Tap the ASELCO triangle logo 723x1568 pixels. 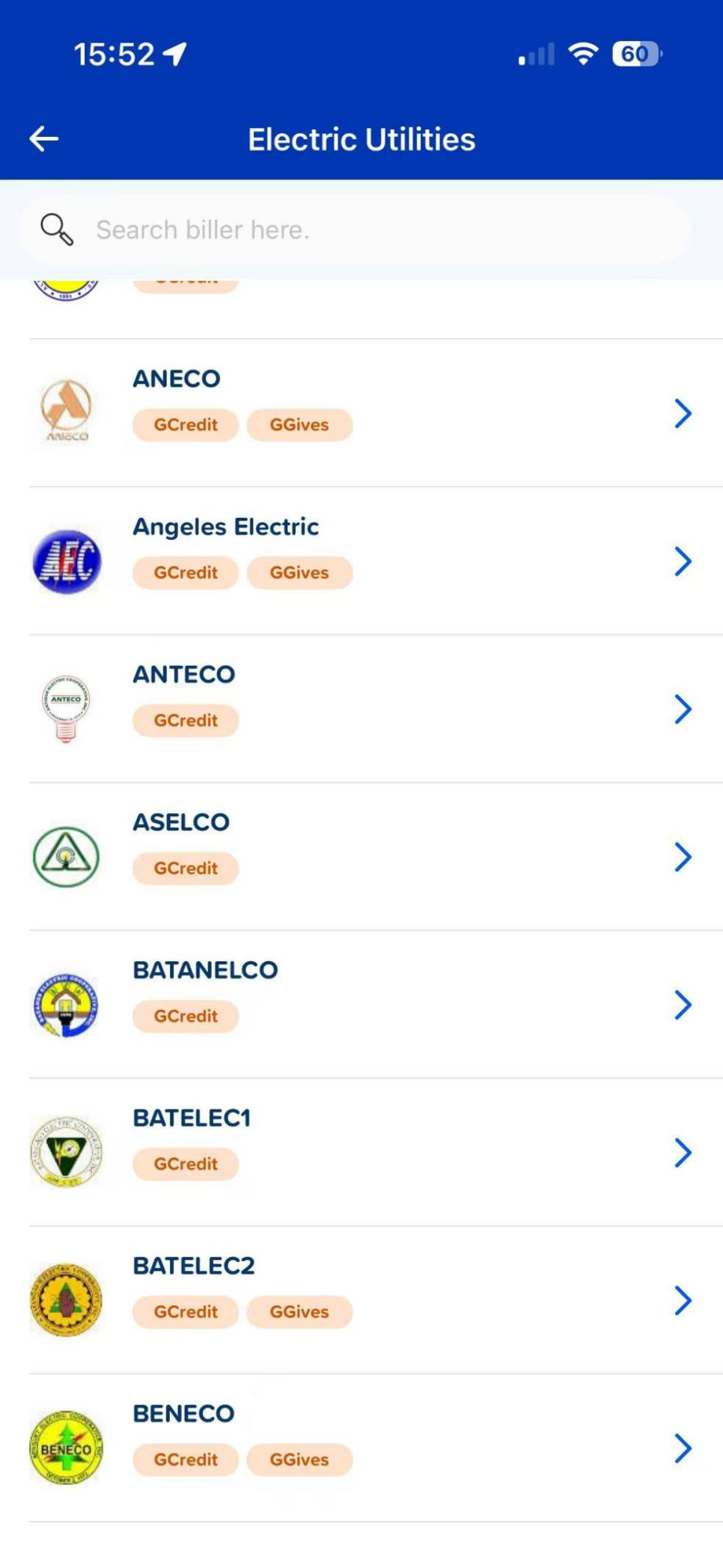coord(67,857)
